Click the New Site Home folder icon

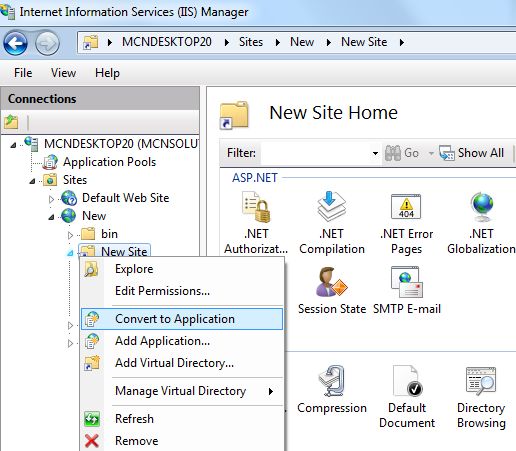pos(234,115)
